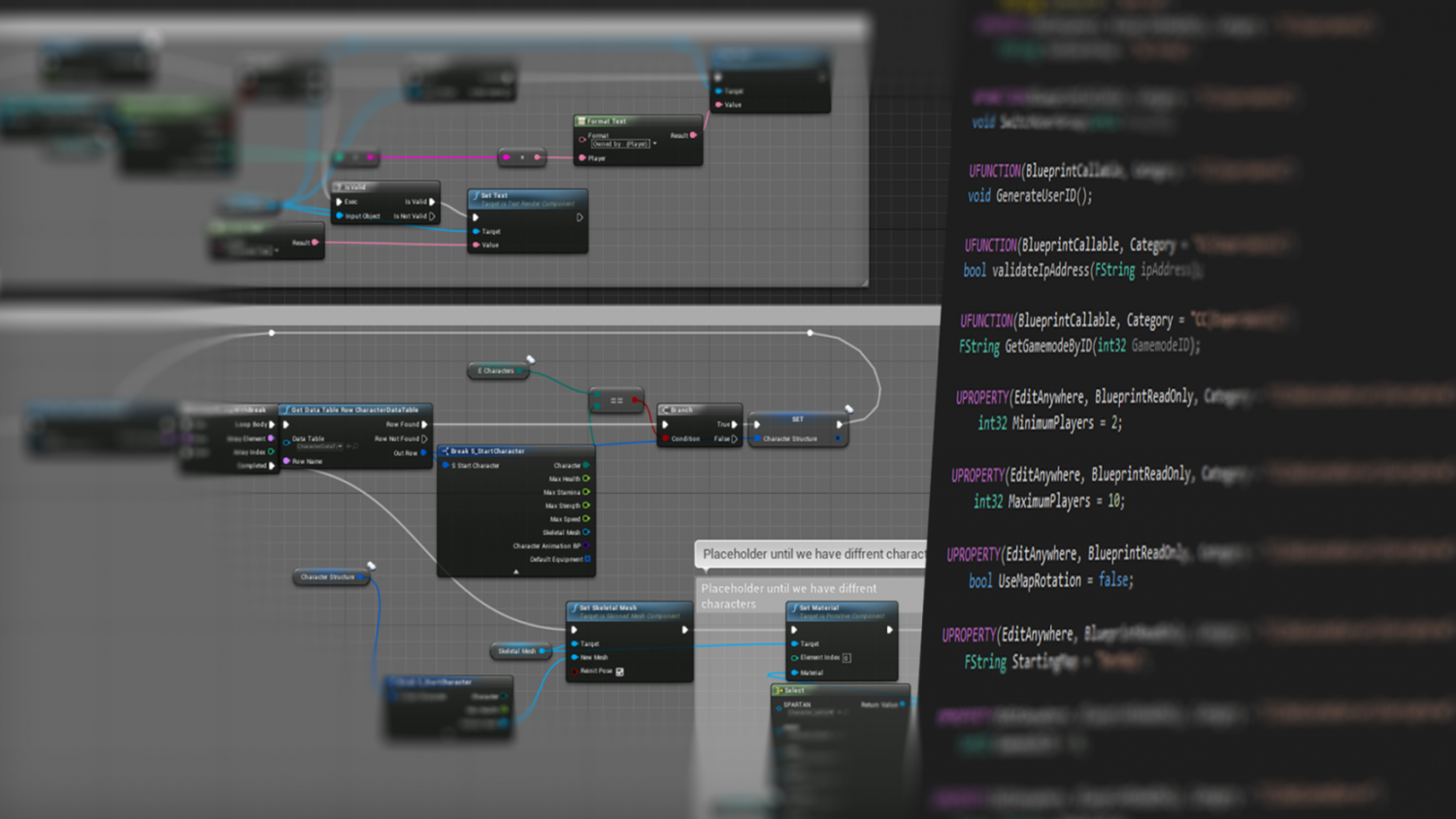Click 'int32 MinimumPlayers = 2;' code line
1456x819 pixels.
tap(1050, 423)
